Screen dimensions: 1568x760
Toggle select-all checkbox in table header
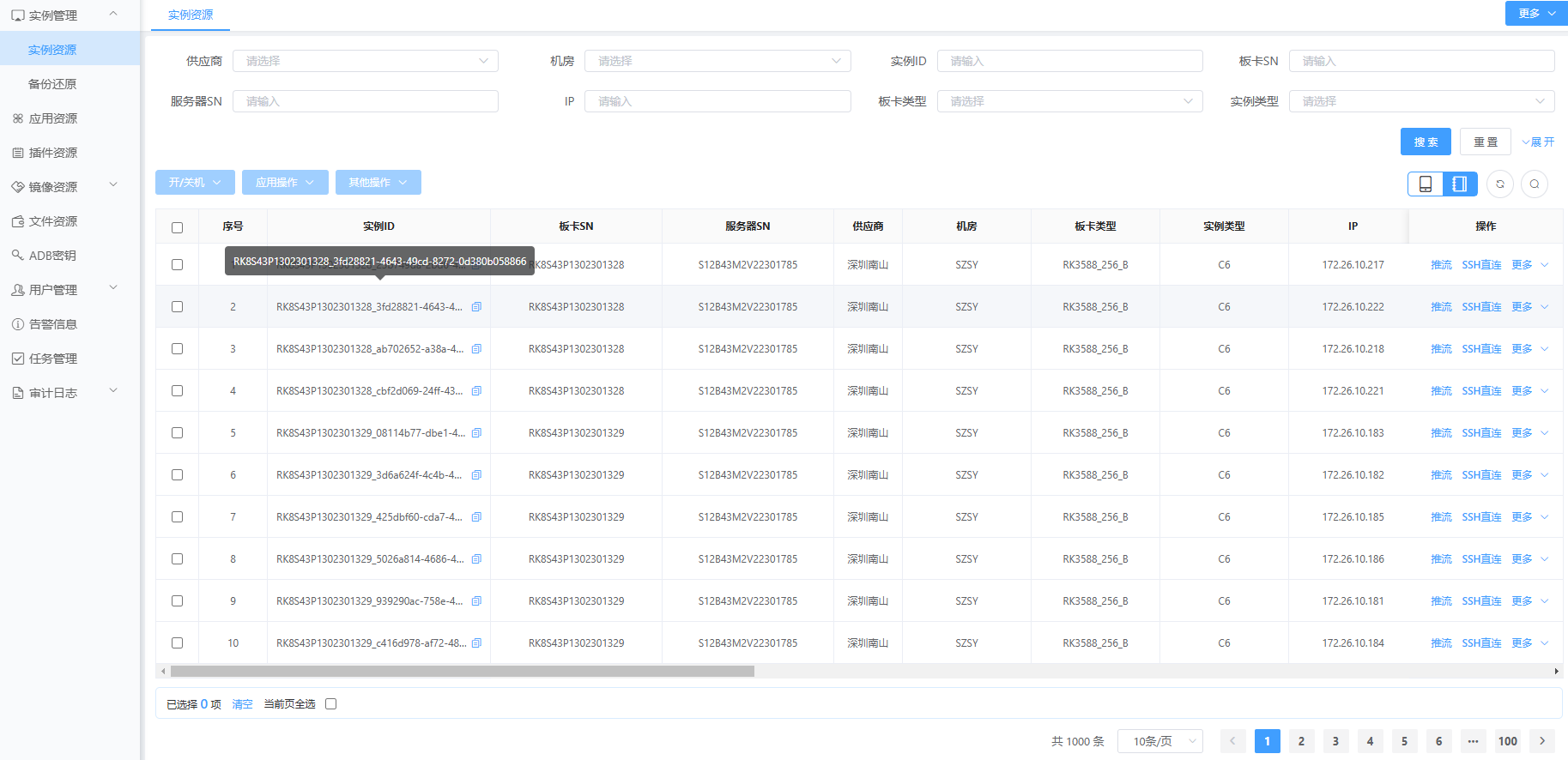pos(177,227)
